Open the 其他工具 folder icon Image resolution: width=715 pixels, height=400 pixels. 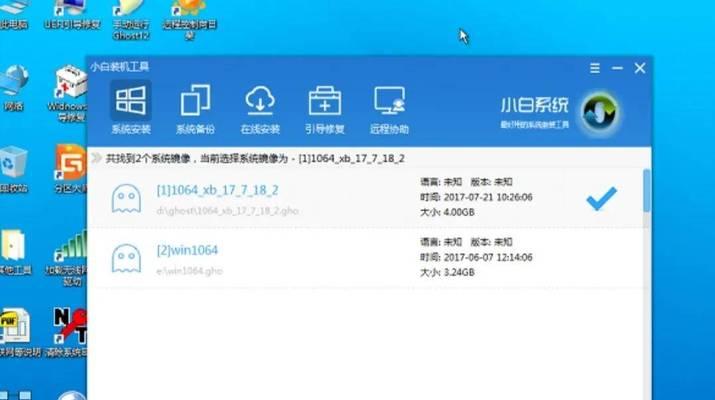[x=14, y=252]
